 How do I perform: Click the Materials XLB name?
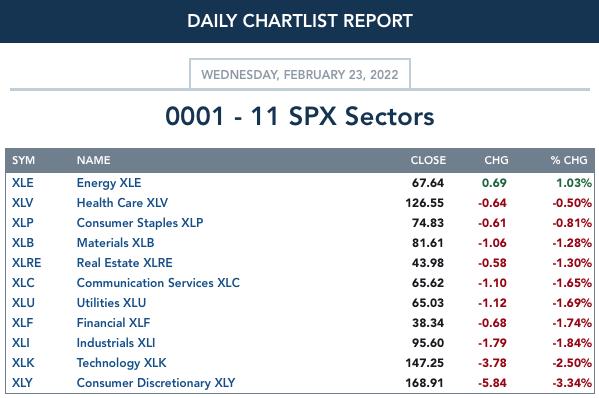pyautogui.click(x=115, y=243)
